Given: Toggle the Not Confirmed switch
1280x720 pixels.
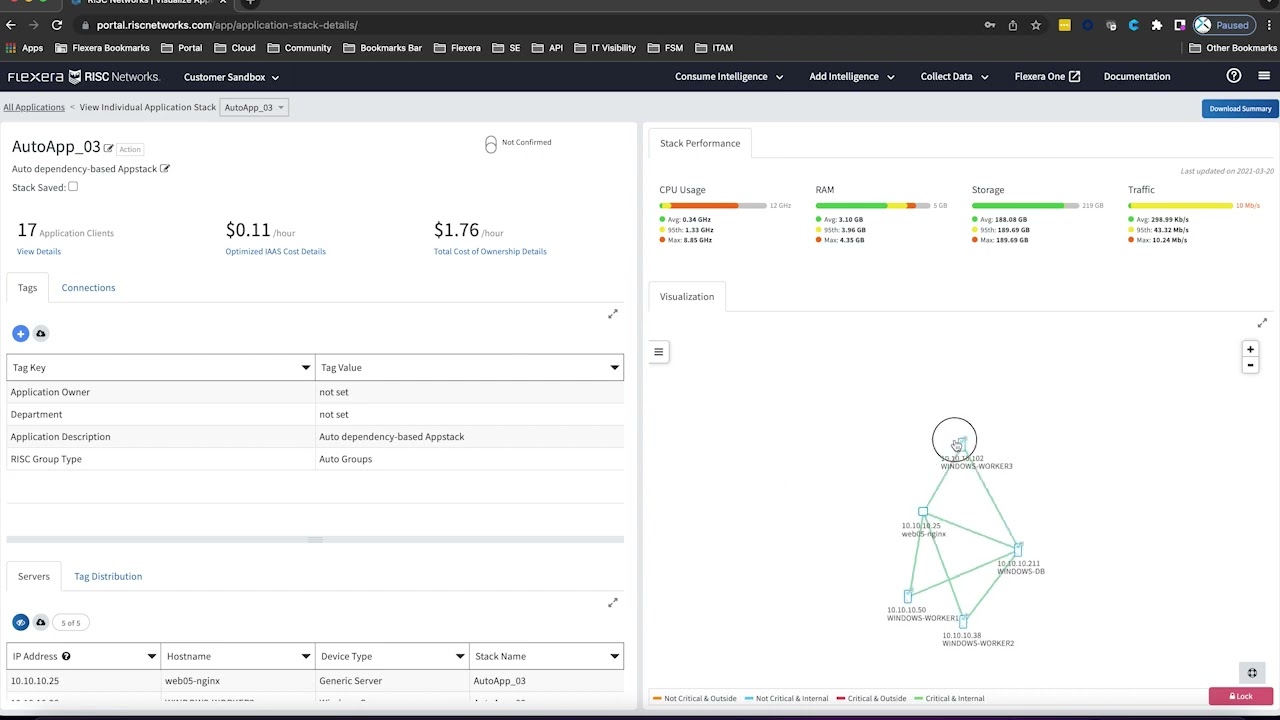Looking at the screenshot, I should coord(491,145).
